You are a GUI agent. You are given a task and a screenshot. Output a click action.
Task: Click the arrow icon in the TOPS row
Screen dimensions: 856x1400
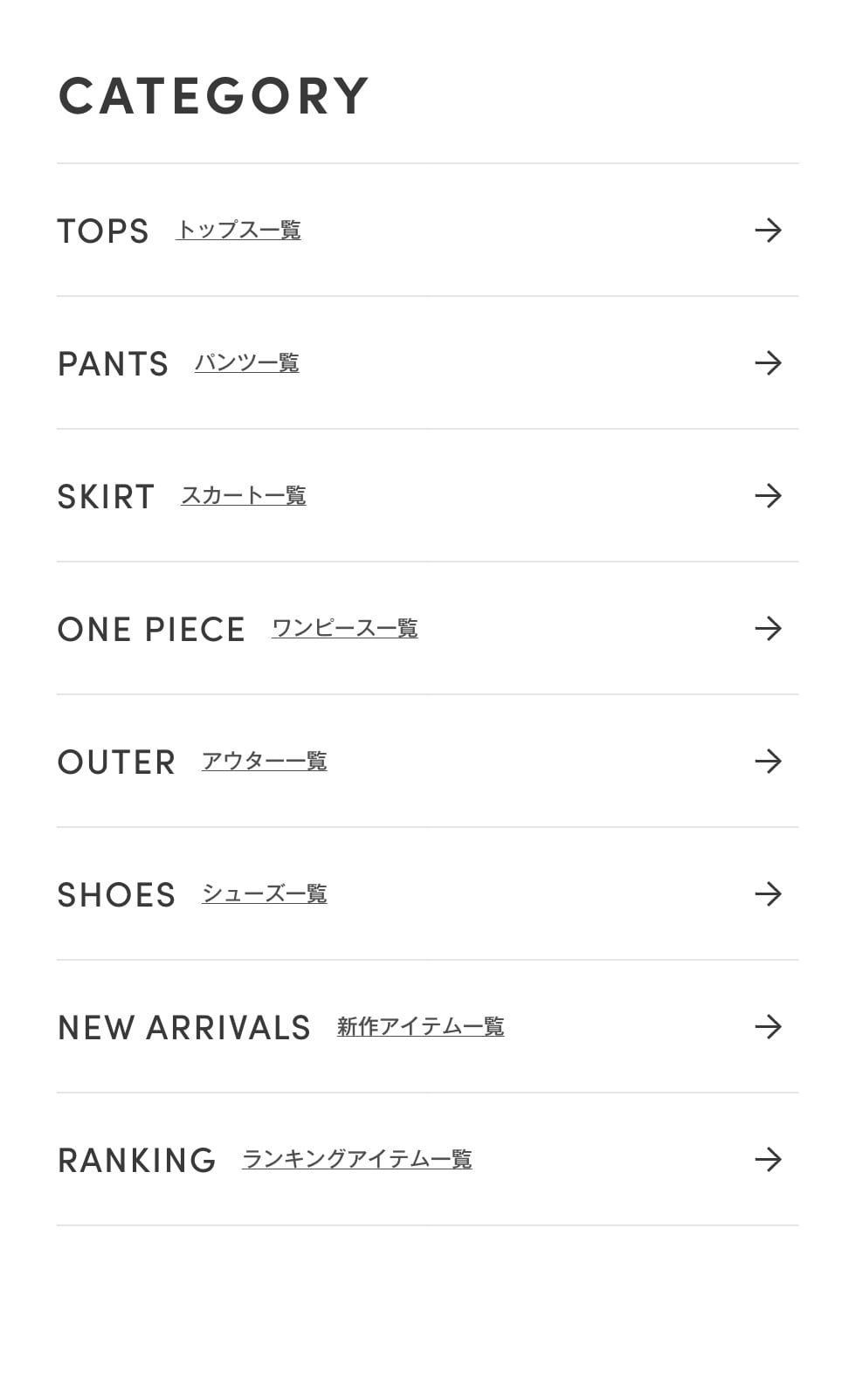(768, 231)
